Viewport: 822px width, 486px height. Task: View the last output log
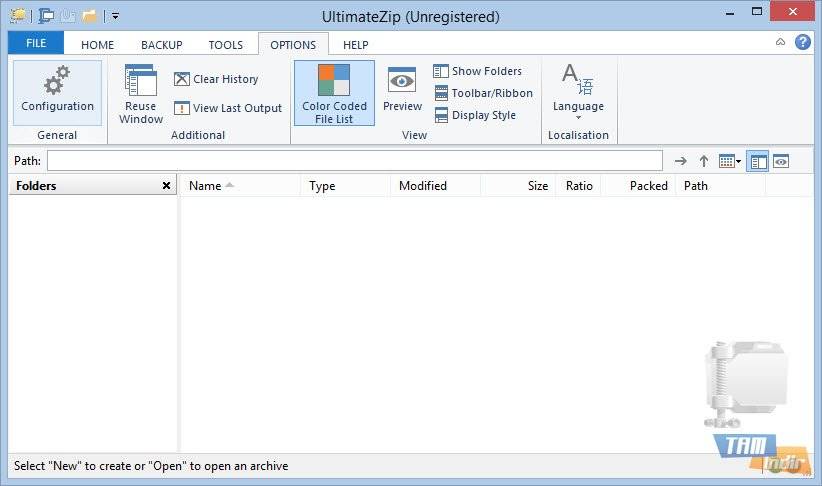[x=227, y=108]
